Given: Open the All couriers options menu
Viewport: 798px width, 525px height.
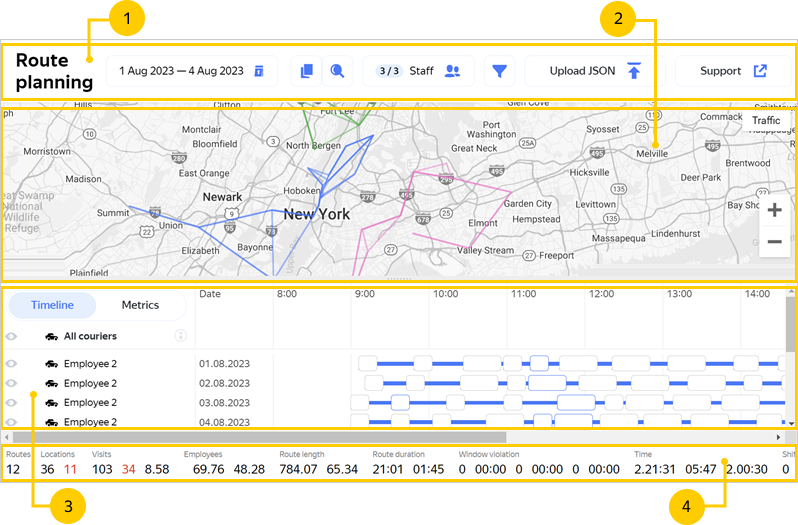Looking at the screenshot, I should click(x=181, y=336).
